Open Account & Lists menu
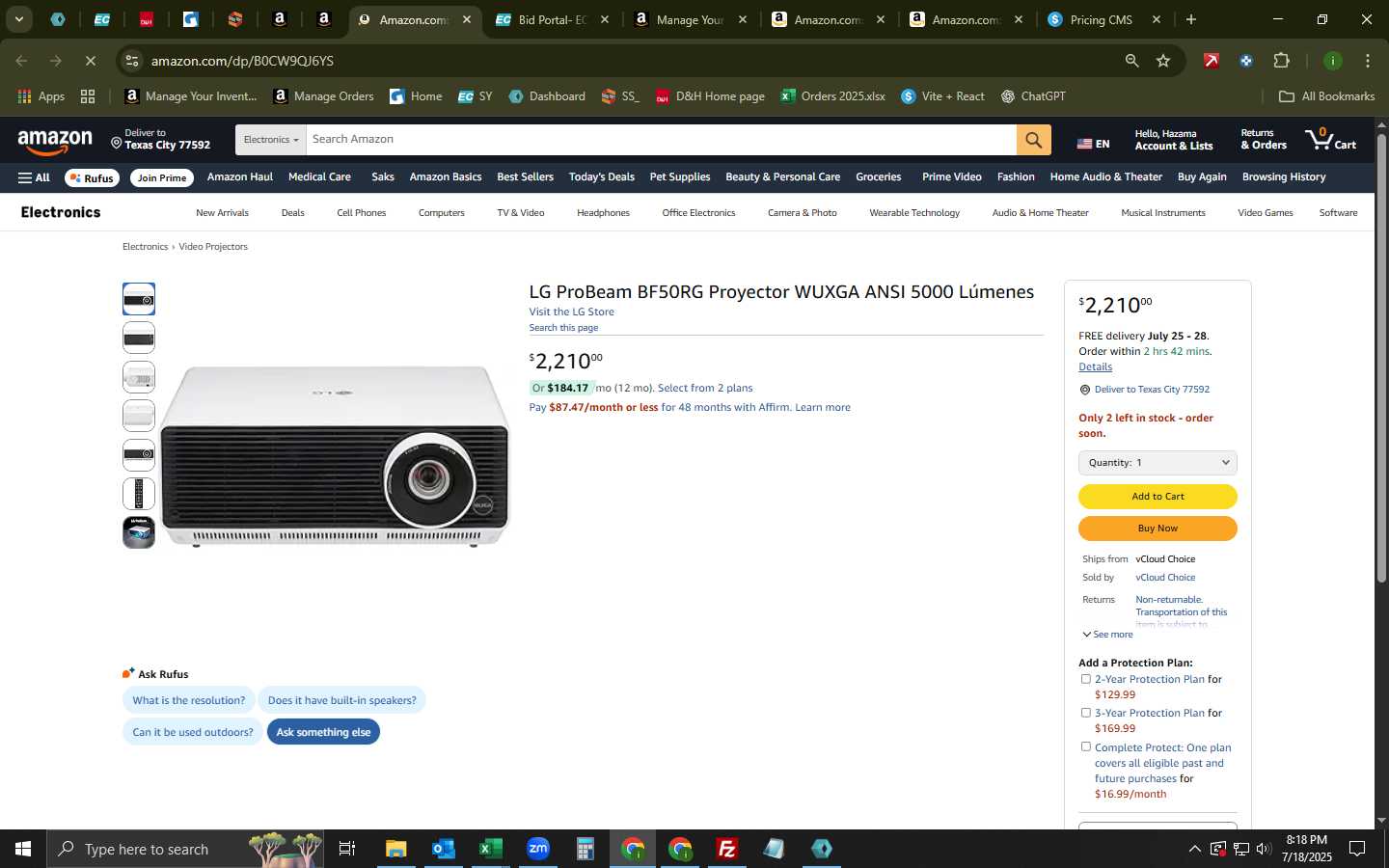The height and width of the screenshot is (868, 1389). [x=1173, y=140]
